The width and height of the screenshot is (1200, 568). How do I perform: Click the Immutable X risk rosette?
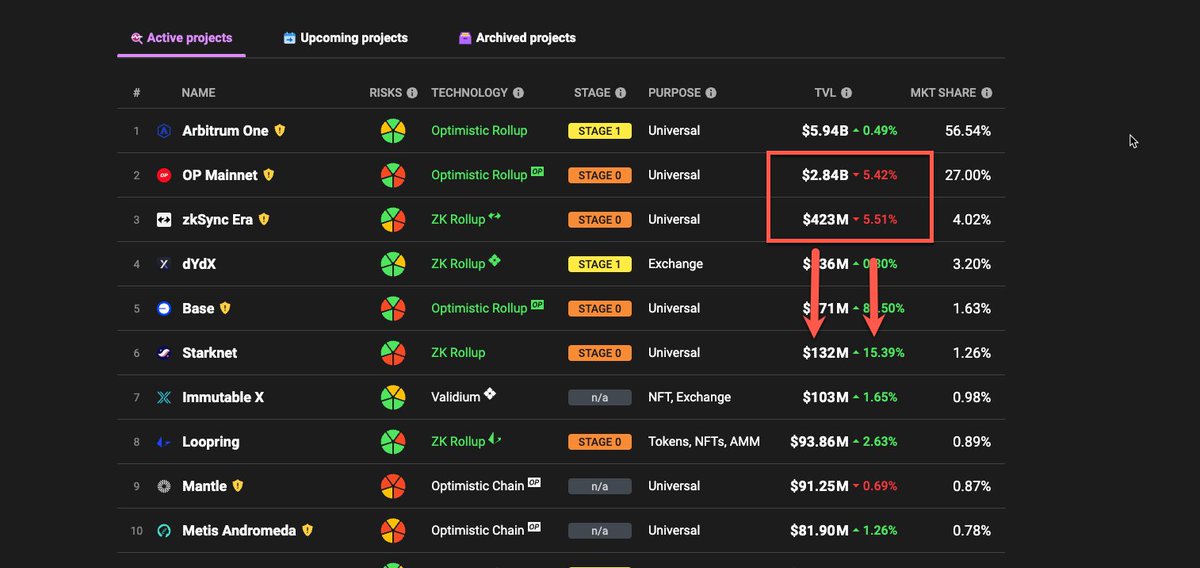point(393,397)
